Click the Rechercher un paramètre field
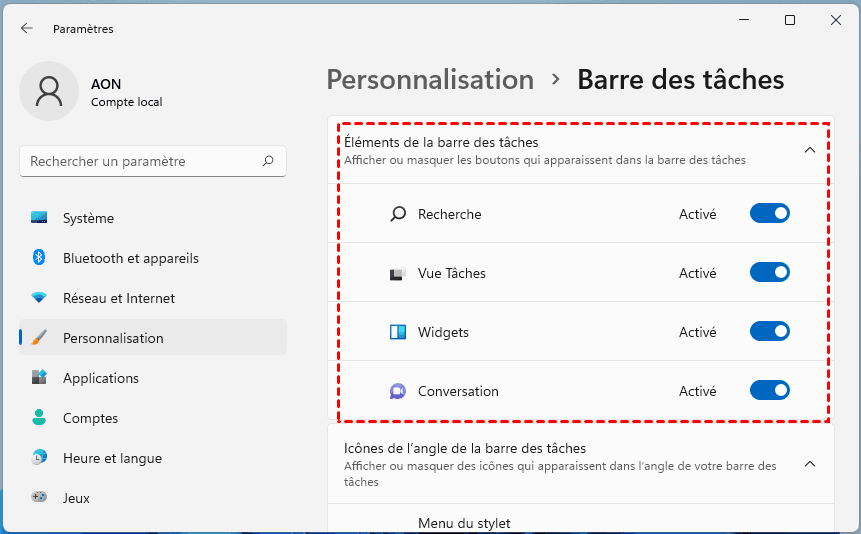Screen dimensions: 861x534 pos(140,161)
